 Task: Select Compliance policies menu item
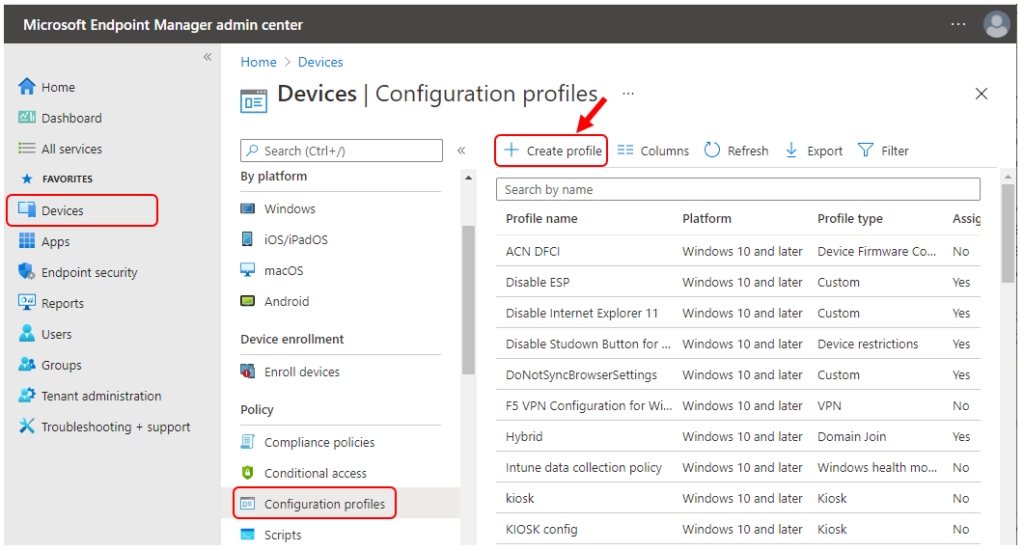pyautogui.click(x=319, y=442)
